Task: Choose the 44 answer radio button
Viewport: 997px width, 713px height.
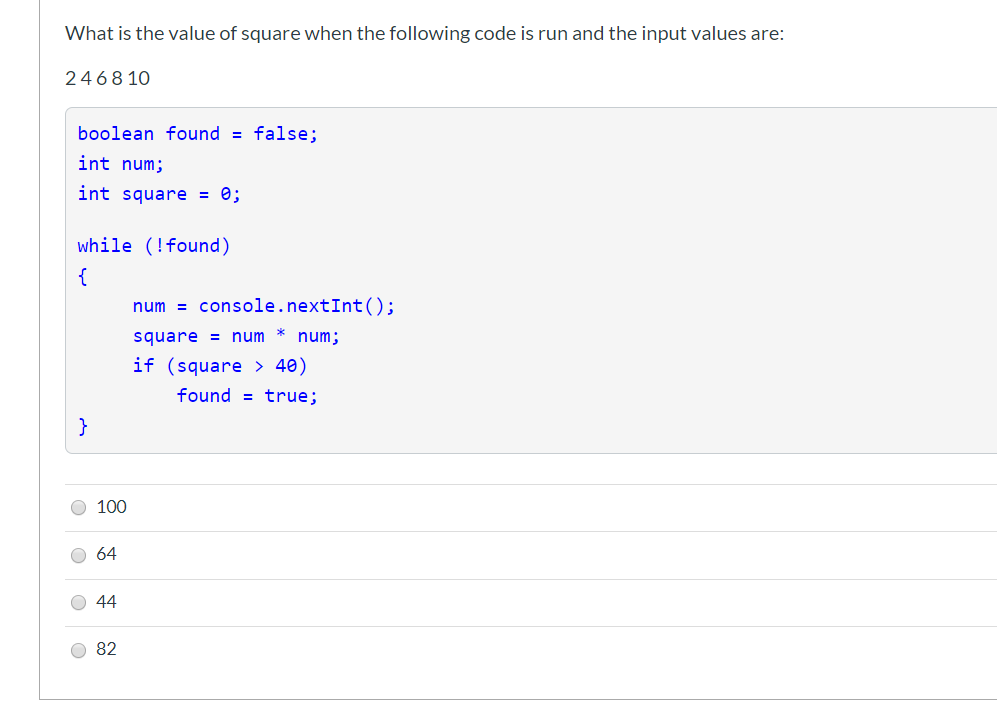Action: (78, 602)
